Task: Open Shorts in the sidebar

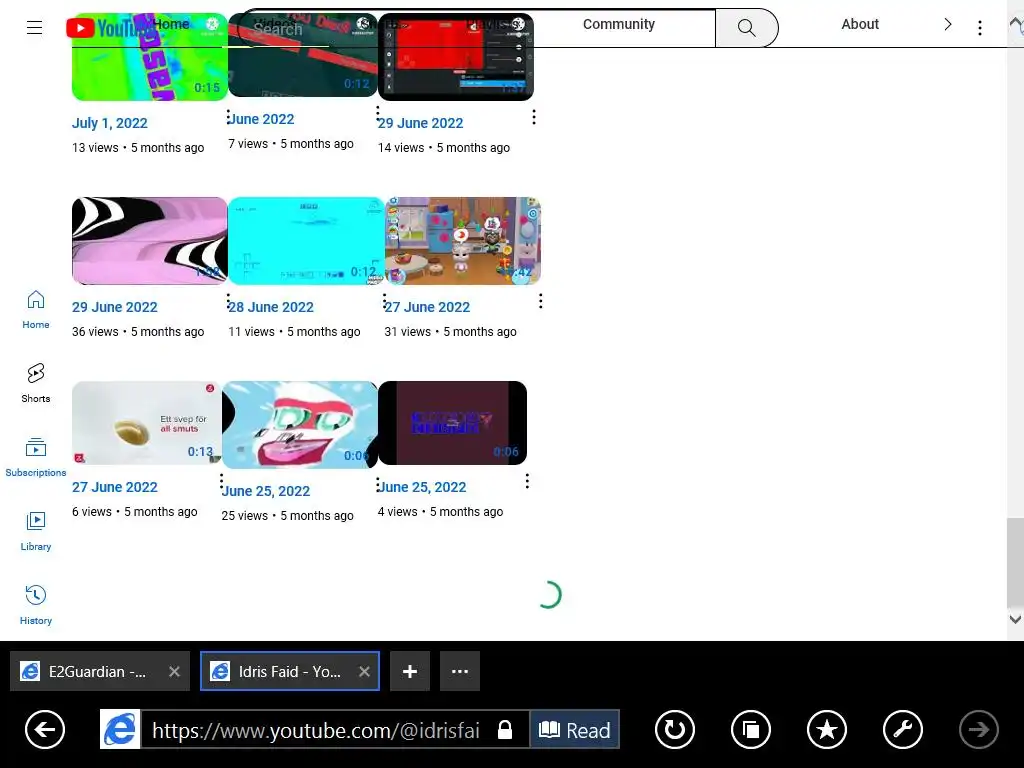Action: point(35,384)
